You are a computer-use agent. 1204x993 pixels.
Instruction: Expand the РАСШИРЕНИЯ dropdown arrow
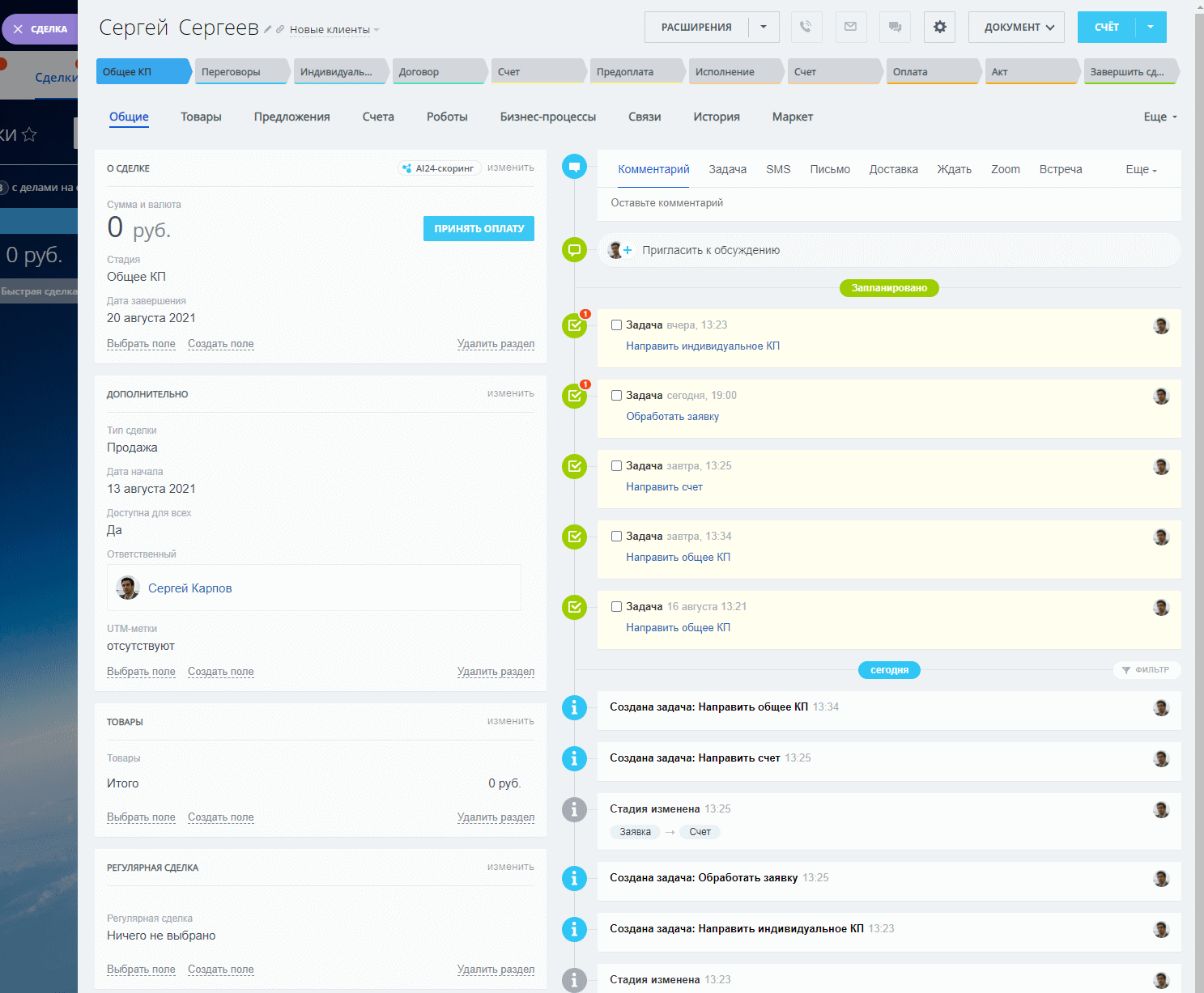(x=764, y=27)
